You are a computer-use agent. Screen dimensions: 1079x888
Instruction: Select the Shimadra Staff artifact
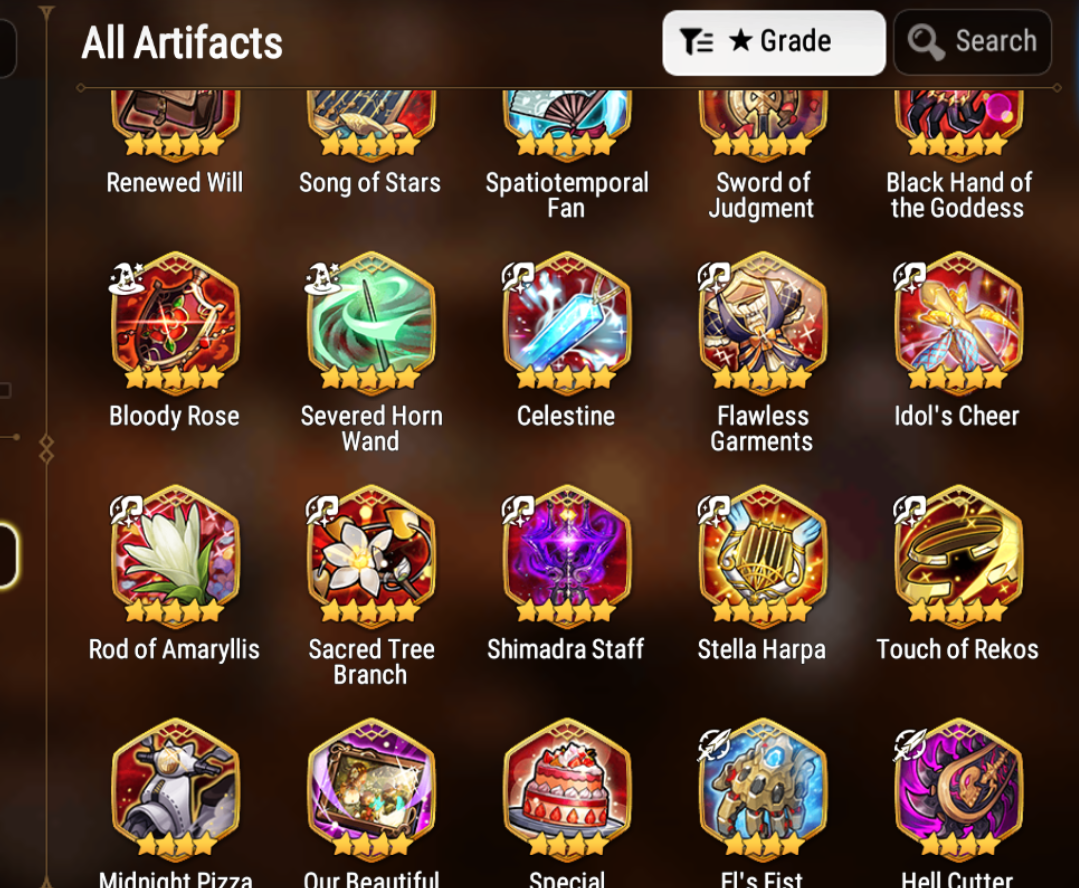566,556
